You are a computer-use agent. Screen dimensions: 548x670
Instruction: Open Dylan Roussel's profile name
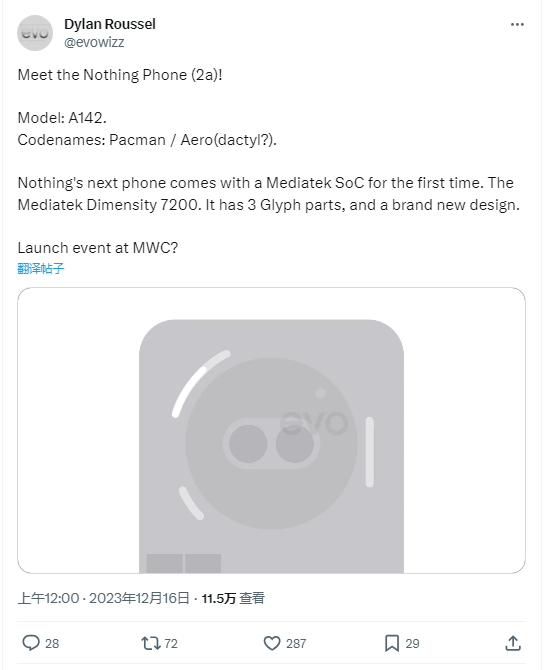pyautogui.click(x=110, y=24)
